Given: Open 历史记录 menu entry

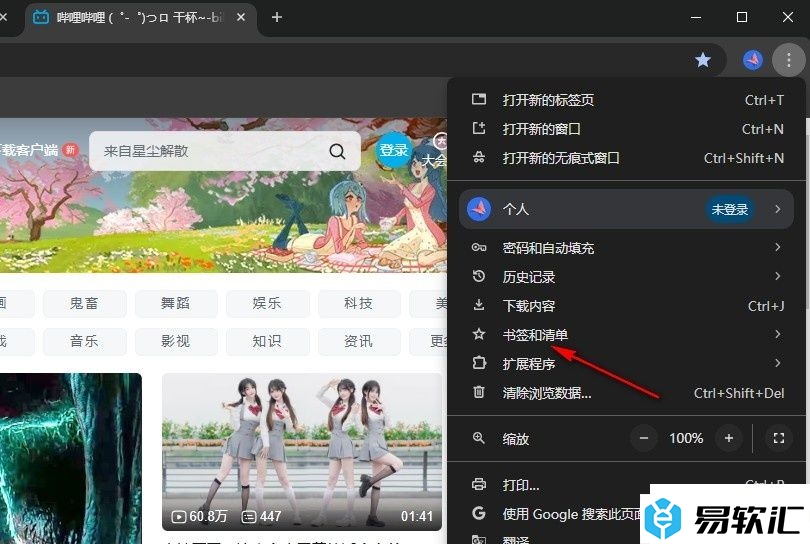Looking at the screenshot, I should [627, 276].
